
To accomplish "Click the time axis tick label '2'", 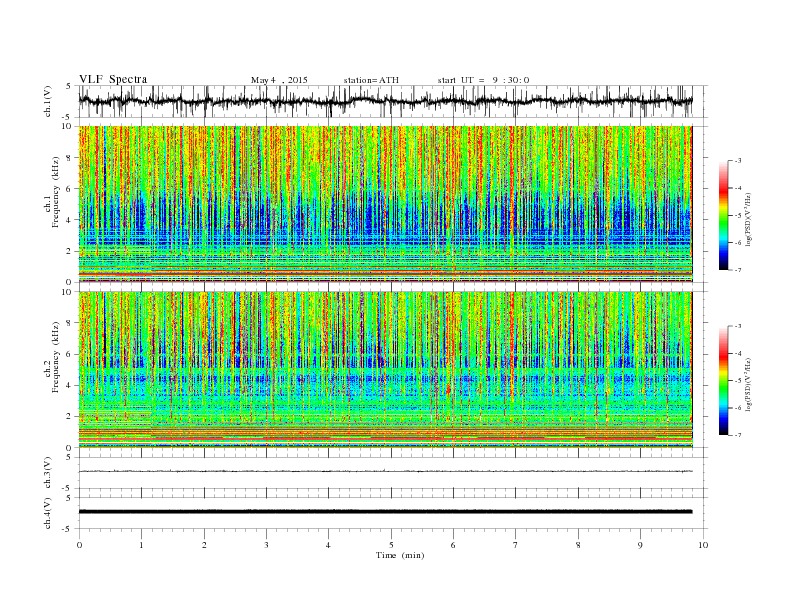I will coord(204,545).
